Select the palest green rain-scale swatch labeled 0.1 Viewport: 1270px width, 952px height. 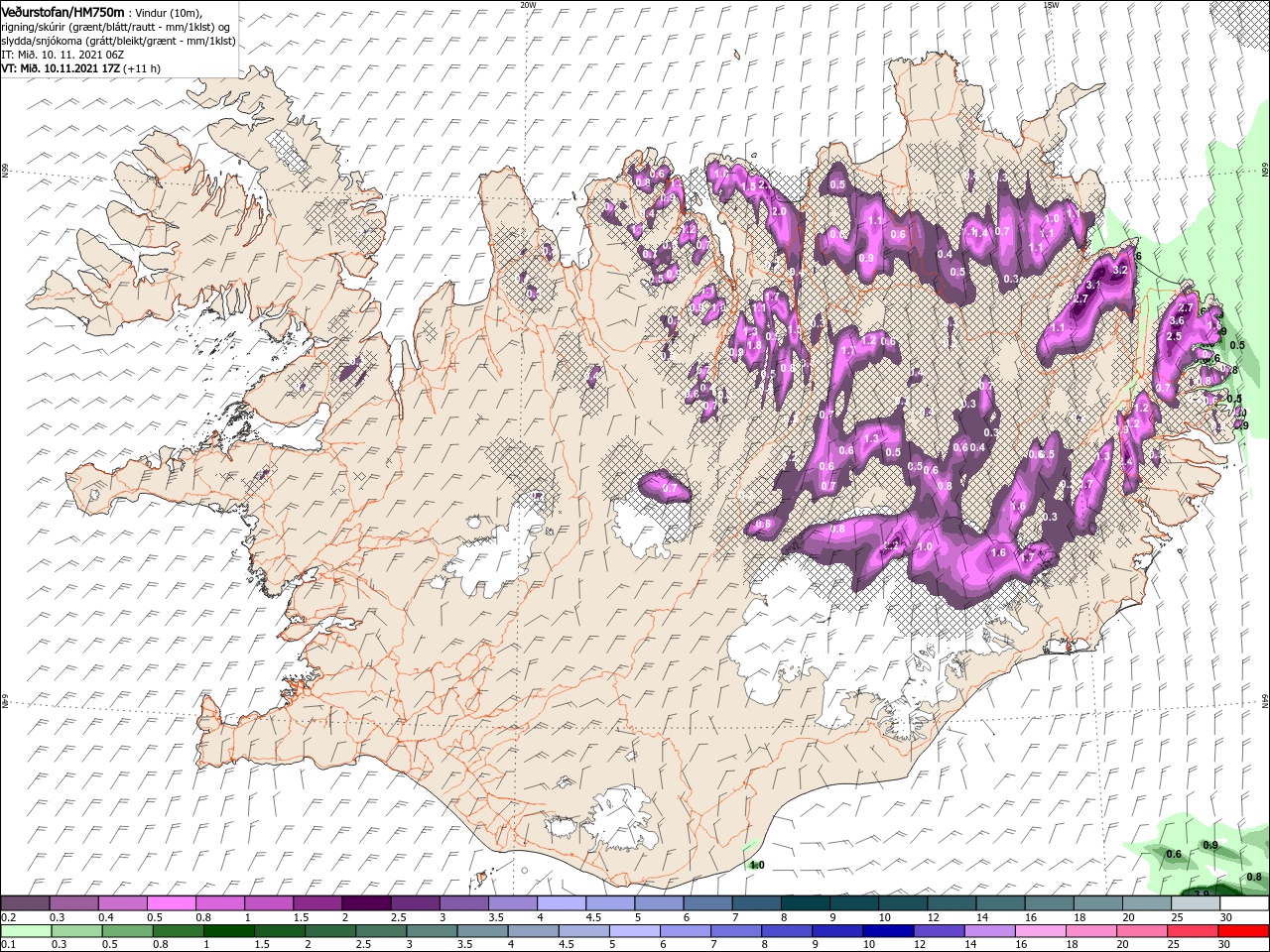pos(25,930)
